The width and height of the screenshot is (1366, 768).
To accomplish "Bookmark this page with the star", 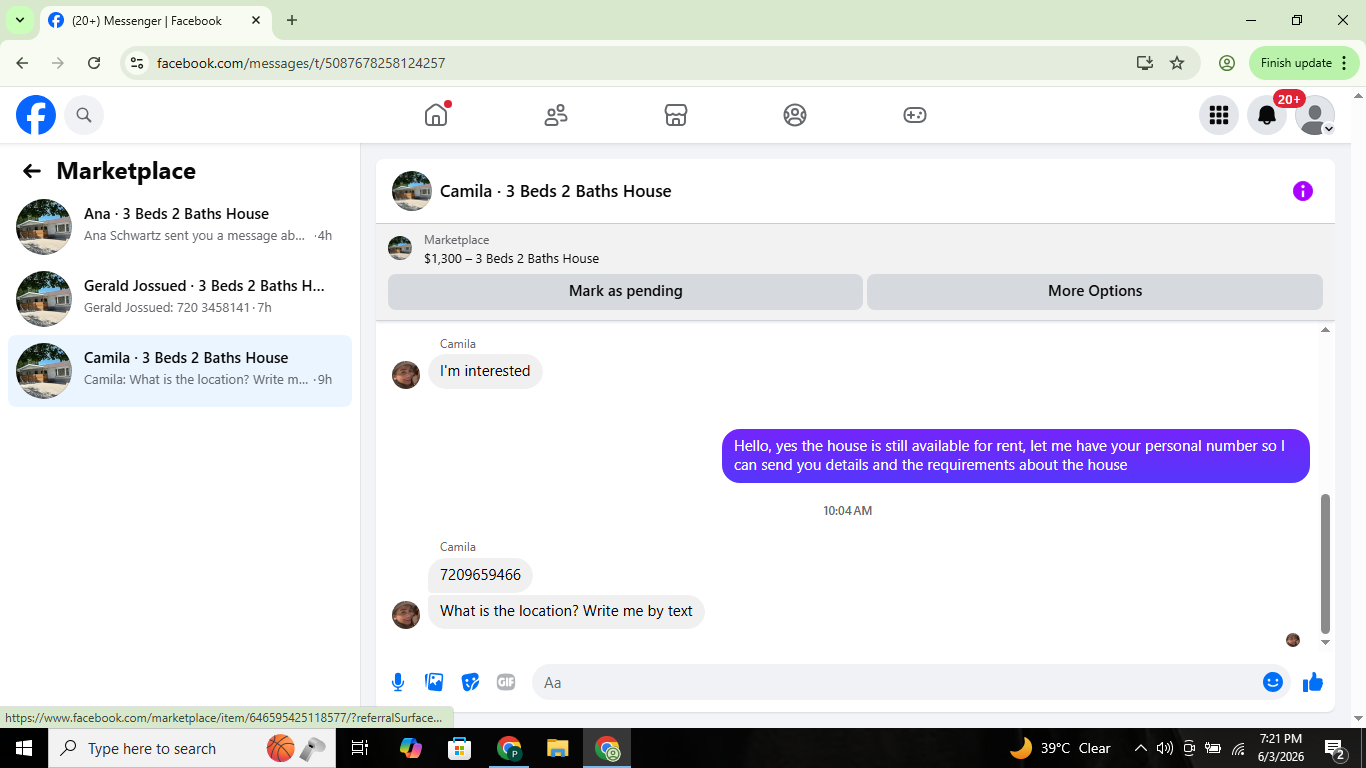I will 1177,63.
